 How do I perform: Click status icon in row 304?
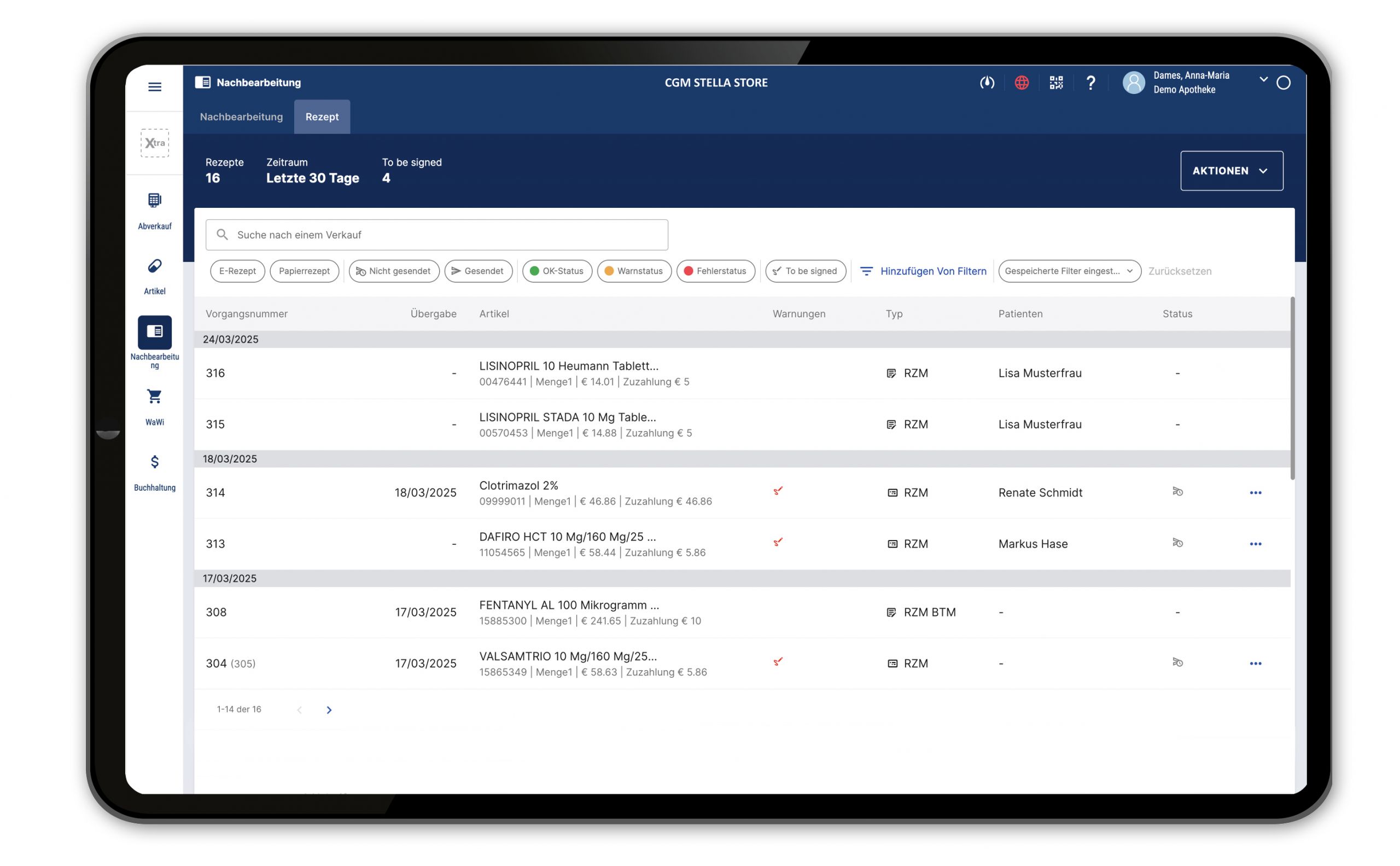(x=1177, y=662)
